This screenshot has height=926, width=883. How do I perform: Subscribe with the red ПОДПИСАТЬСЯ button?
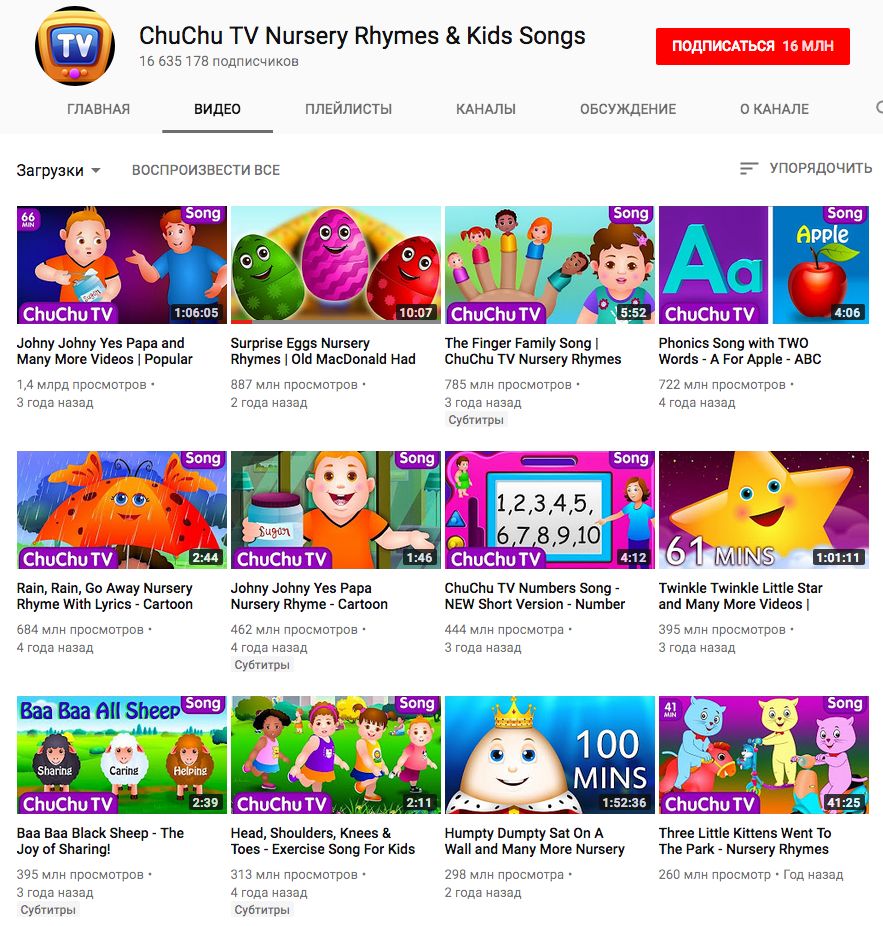752,46
